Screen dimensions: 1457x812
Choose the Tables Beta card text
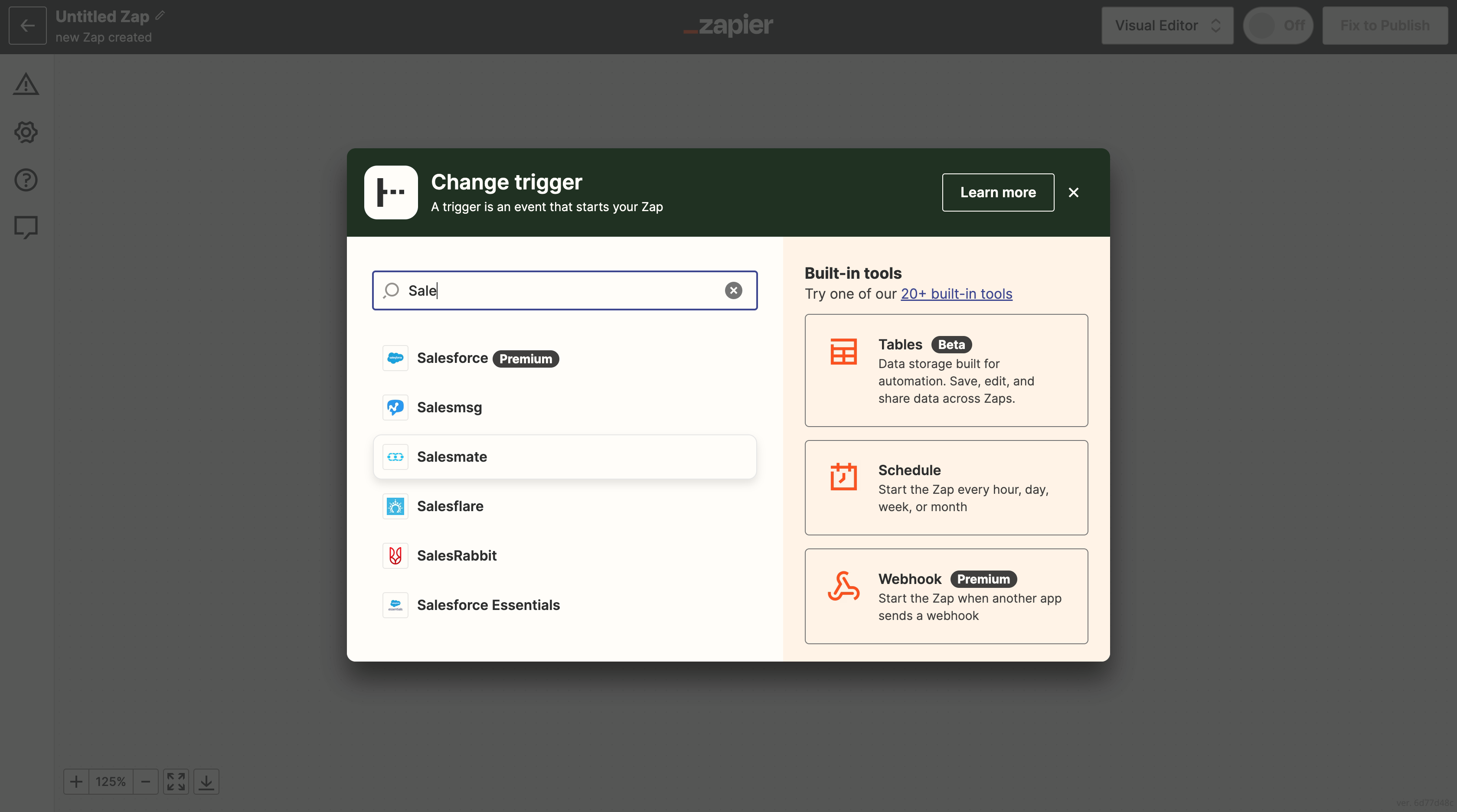point(946,370)
